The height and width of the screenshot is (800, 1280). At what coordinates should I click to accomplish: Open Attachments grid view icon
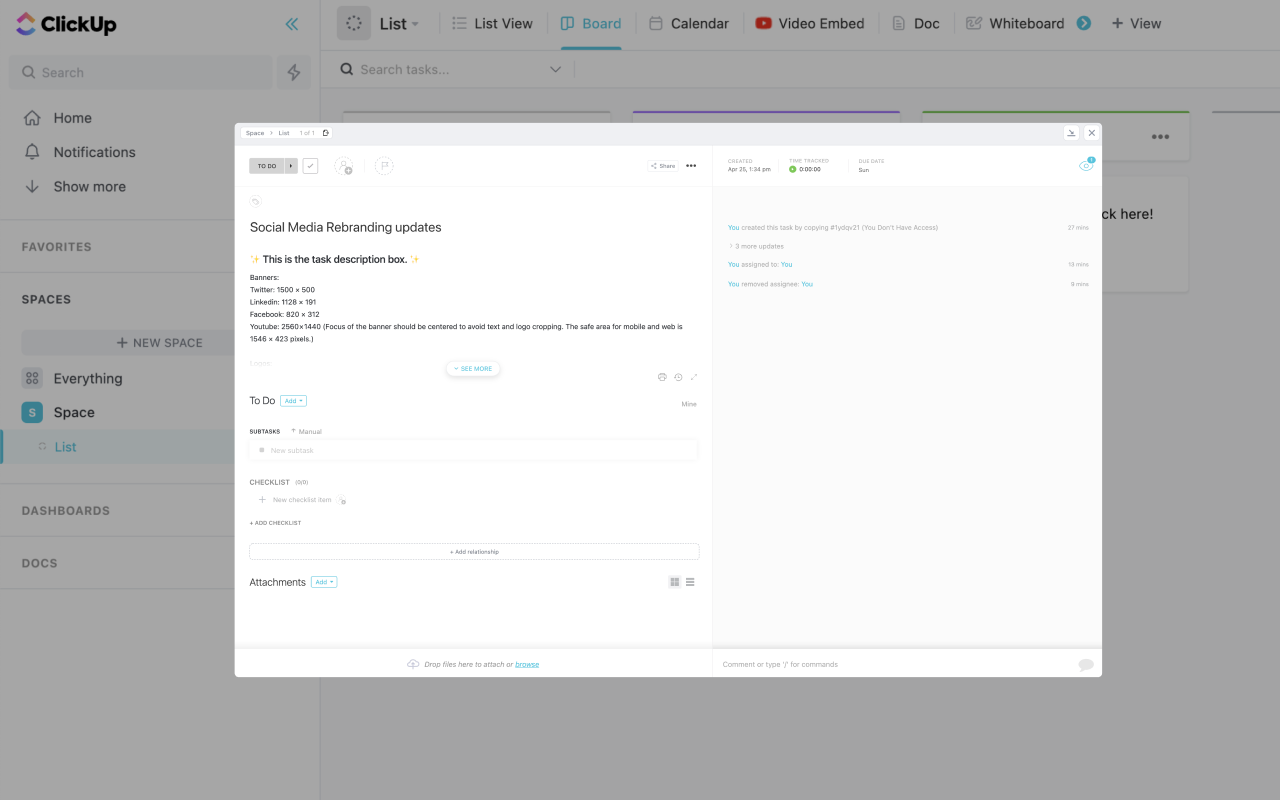674,581
